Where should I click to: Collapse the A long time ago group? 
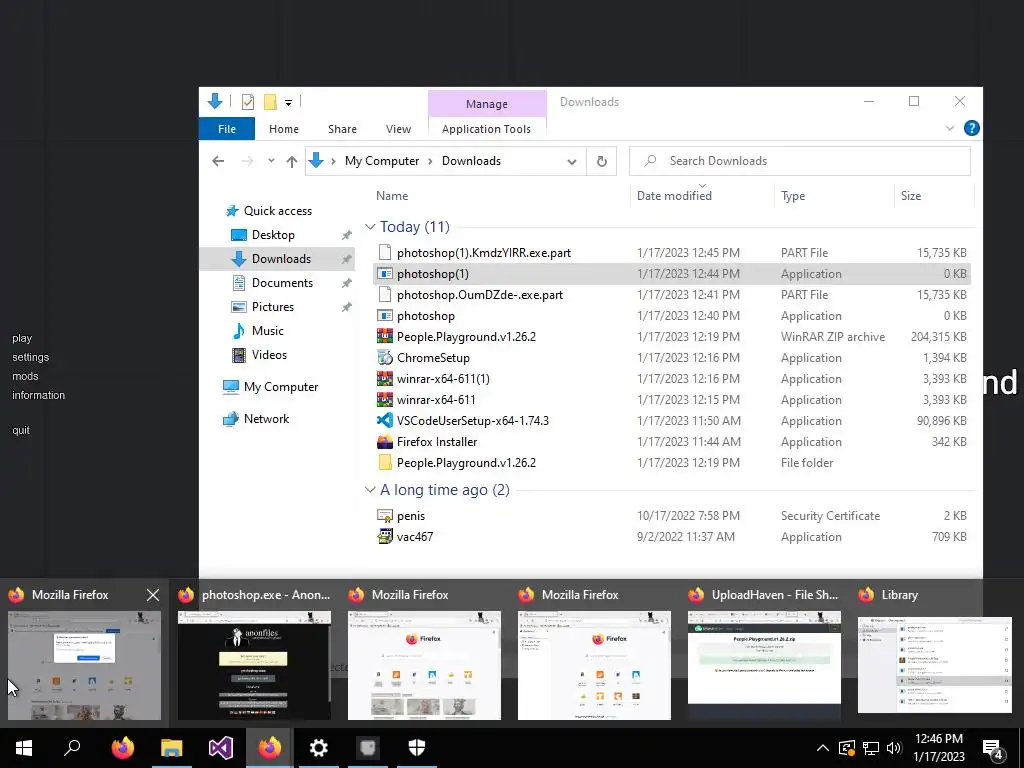click(370, 490)
